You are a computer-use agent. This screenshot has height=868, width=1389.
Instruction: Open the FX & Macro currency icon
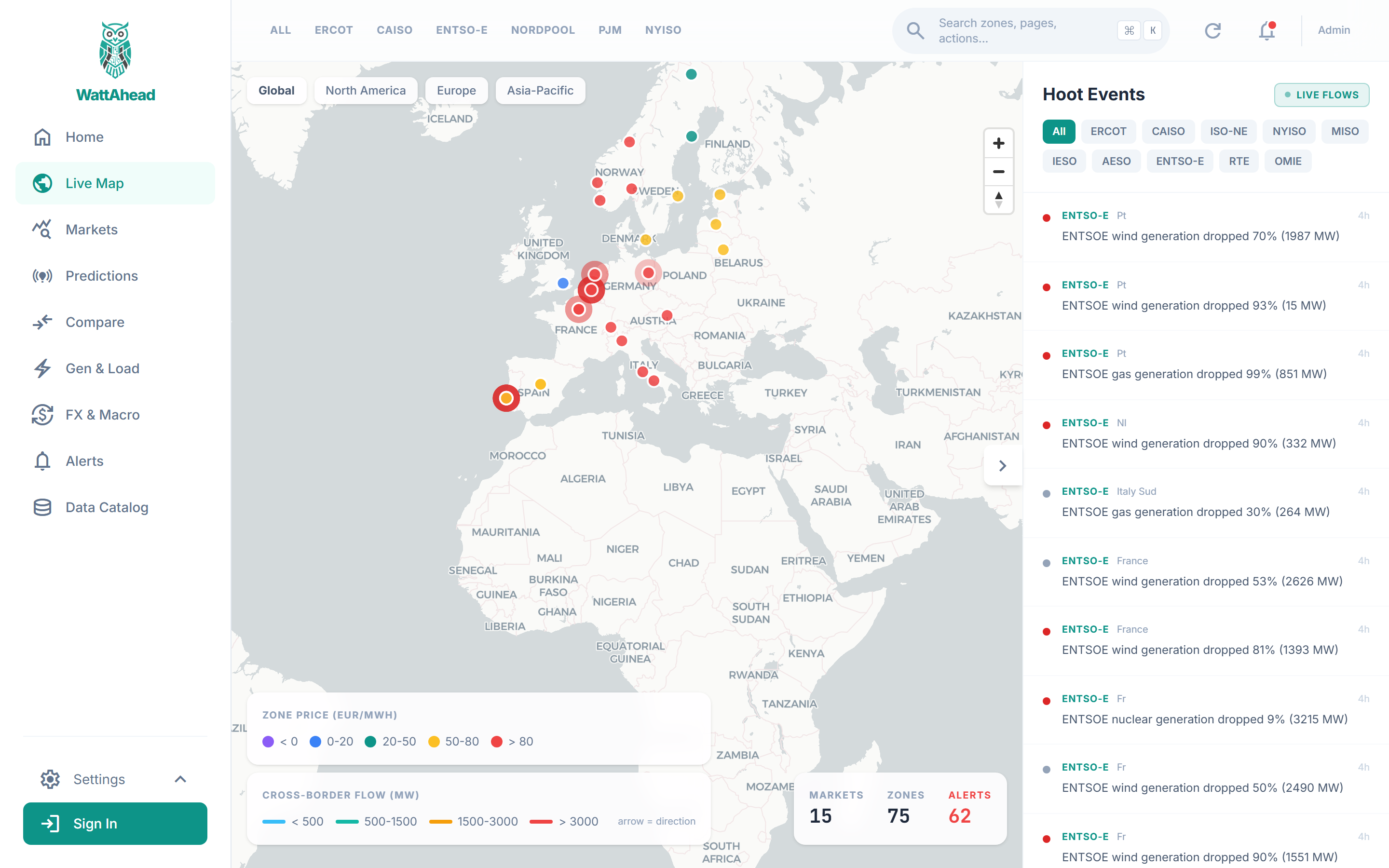pyautogui.click(x=42, y=415)
